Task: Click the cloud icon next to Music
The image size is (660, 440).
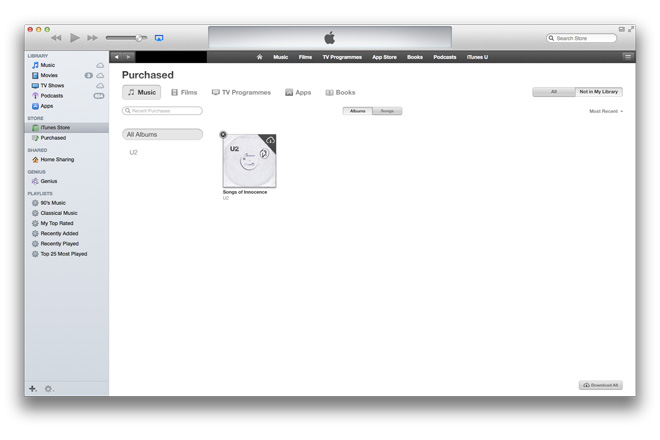Action: [x=100, y=65]
